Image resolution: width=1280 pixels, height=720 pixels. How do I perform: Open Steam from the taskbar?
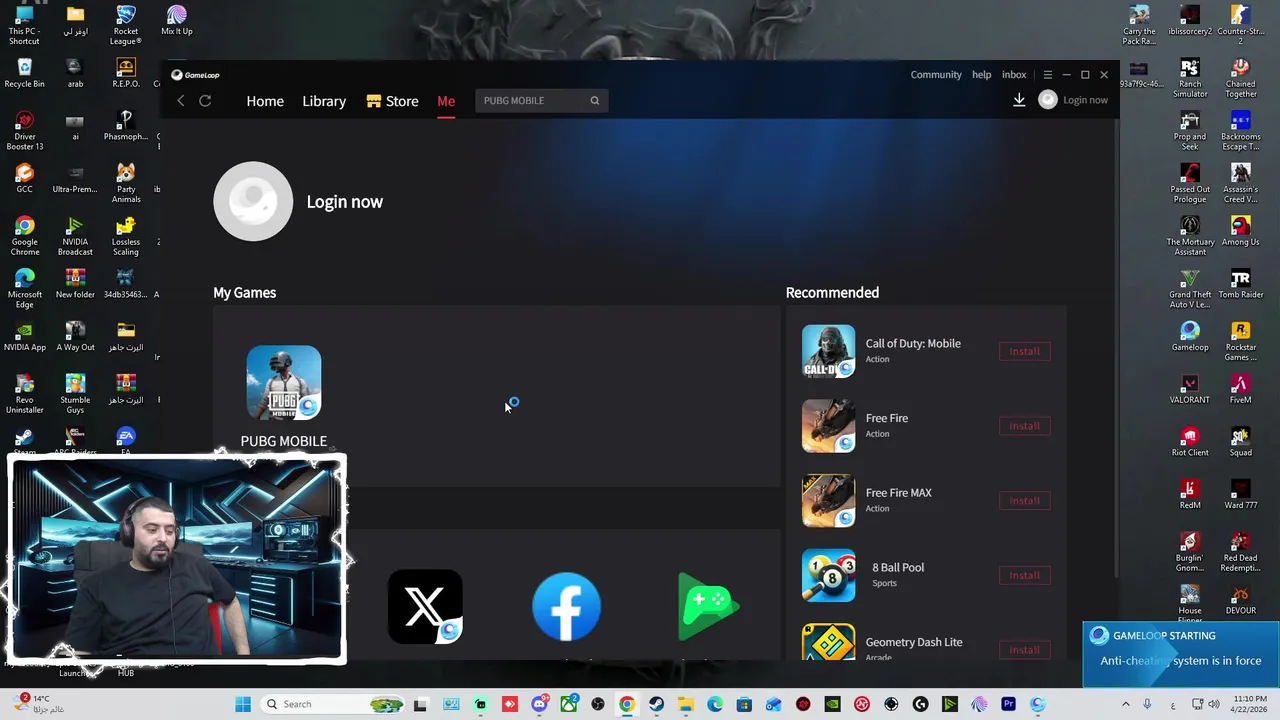(656, 704)
